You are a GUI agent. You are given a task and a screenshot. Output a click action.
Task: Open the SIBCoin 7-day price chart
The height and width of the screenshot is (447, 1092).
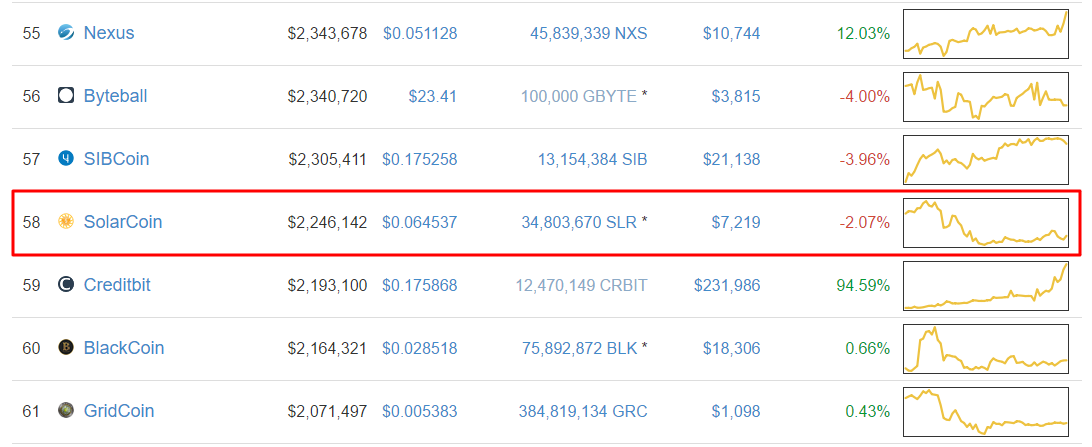coord(985,159)
